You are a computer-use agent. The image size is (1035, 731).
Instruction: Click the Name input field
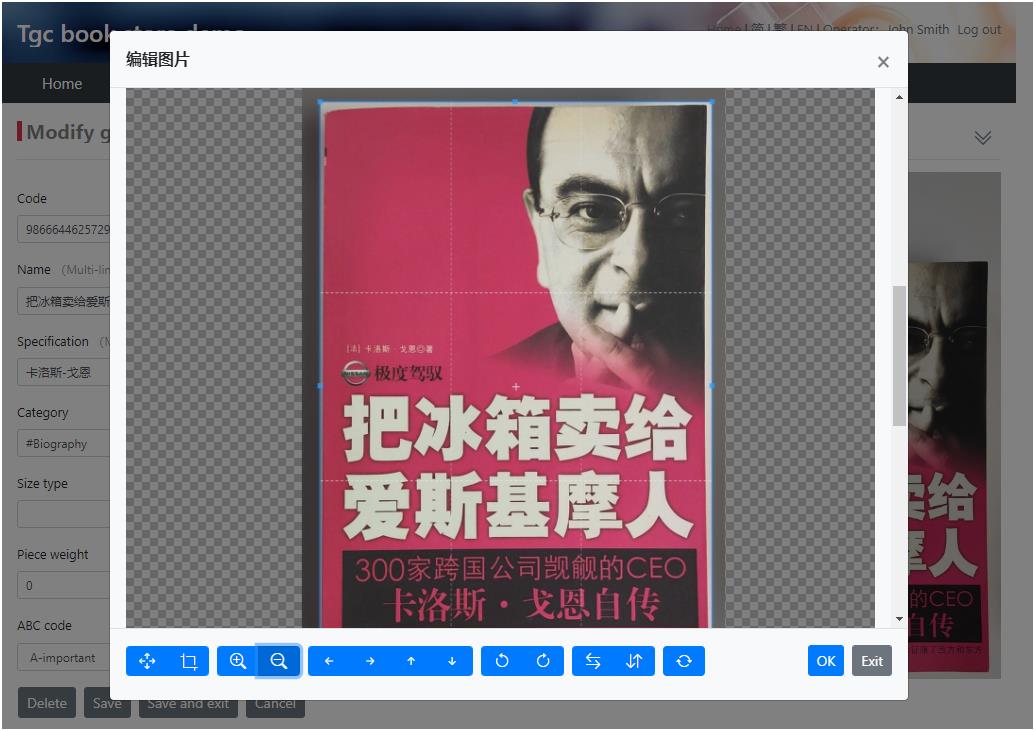pos(64,301)
